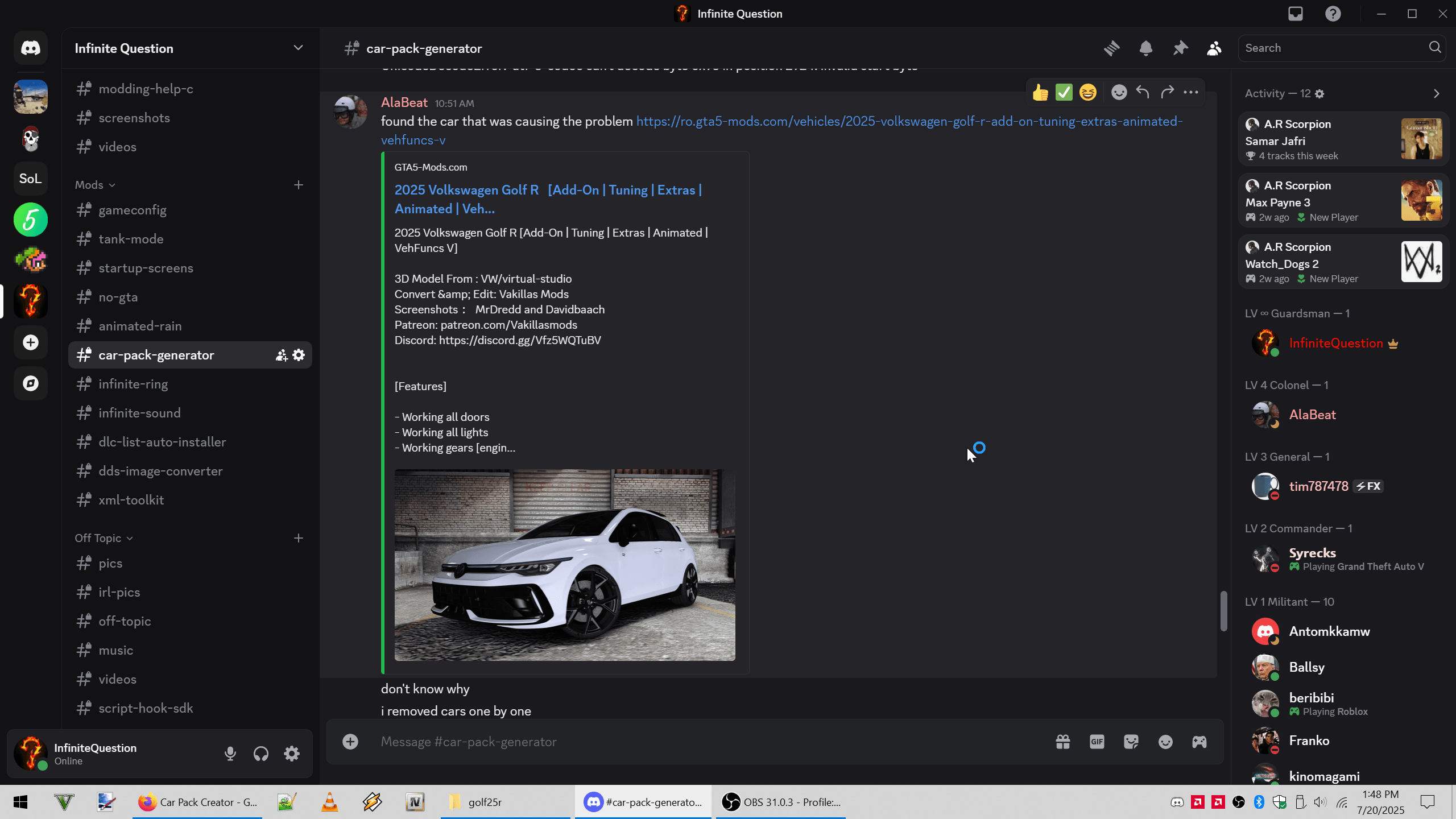Toggle member list icon
This screenshot has height=819, width=1456.
pos(1214,48)
